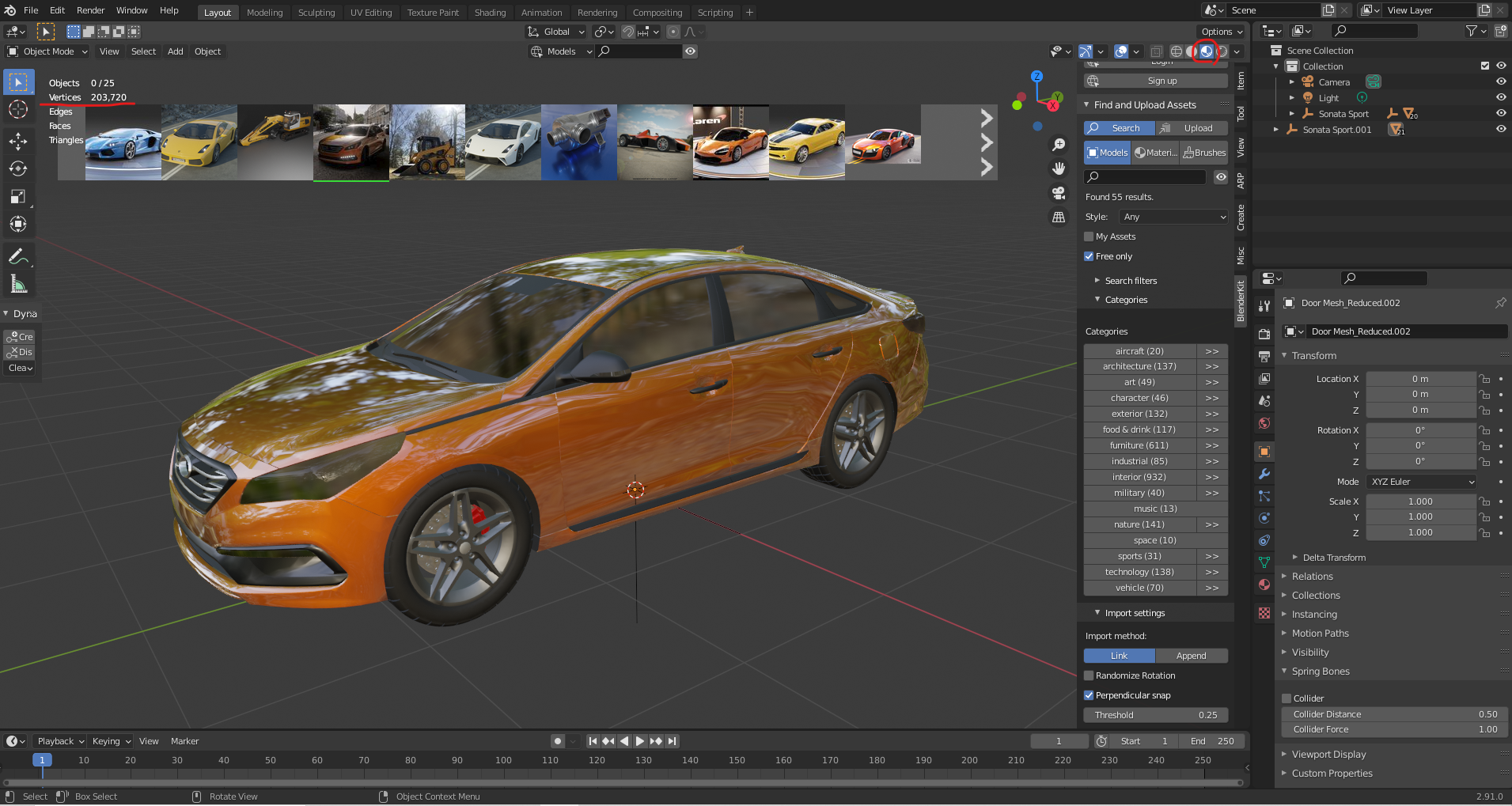Disable Free only checkbox
The image size is (1512, 806).
(1089, 256)
